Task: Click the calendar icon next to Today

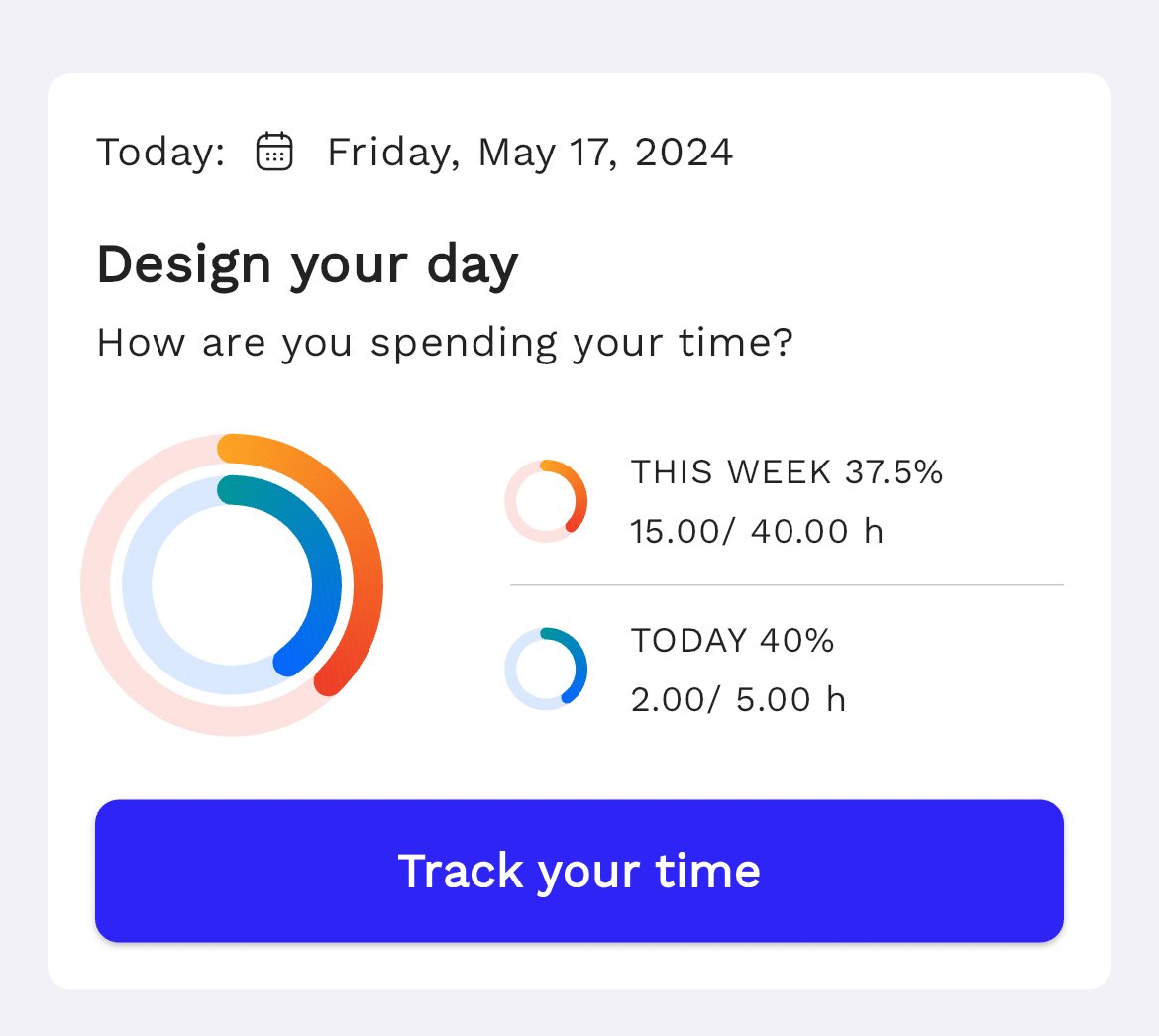Action: coord(274,151)
